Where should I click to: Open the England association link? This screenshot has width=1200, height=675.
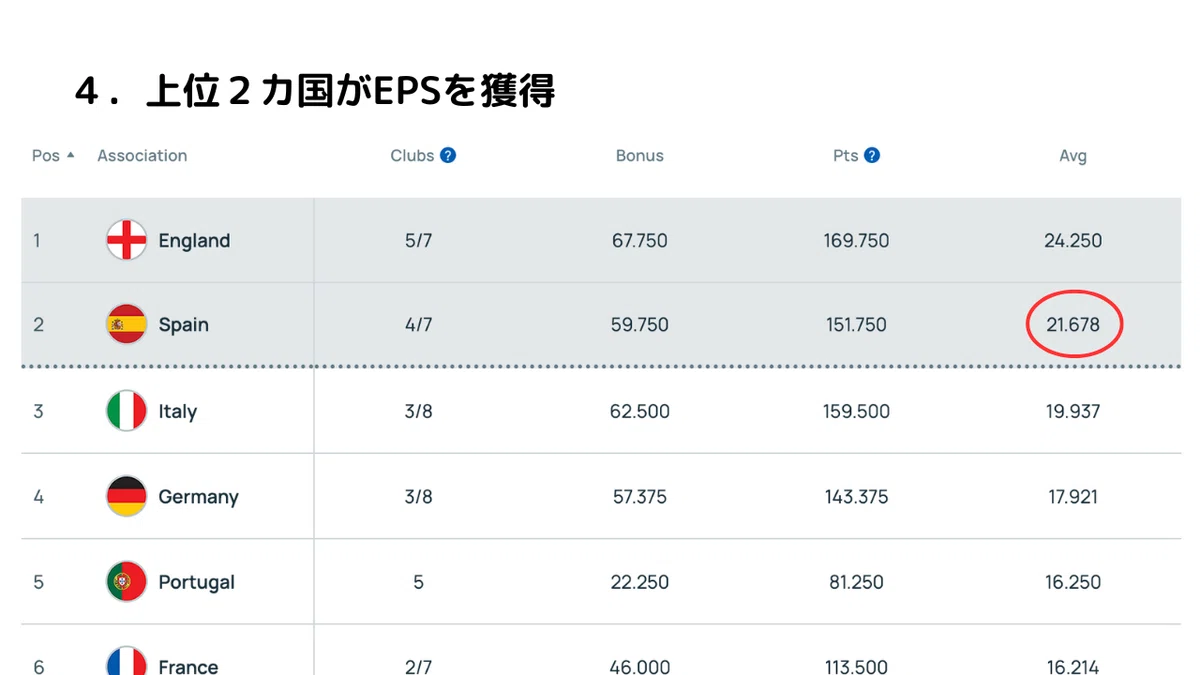tap(194, 241)
